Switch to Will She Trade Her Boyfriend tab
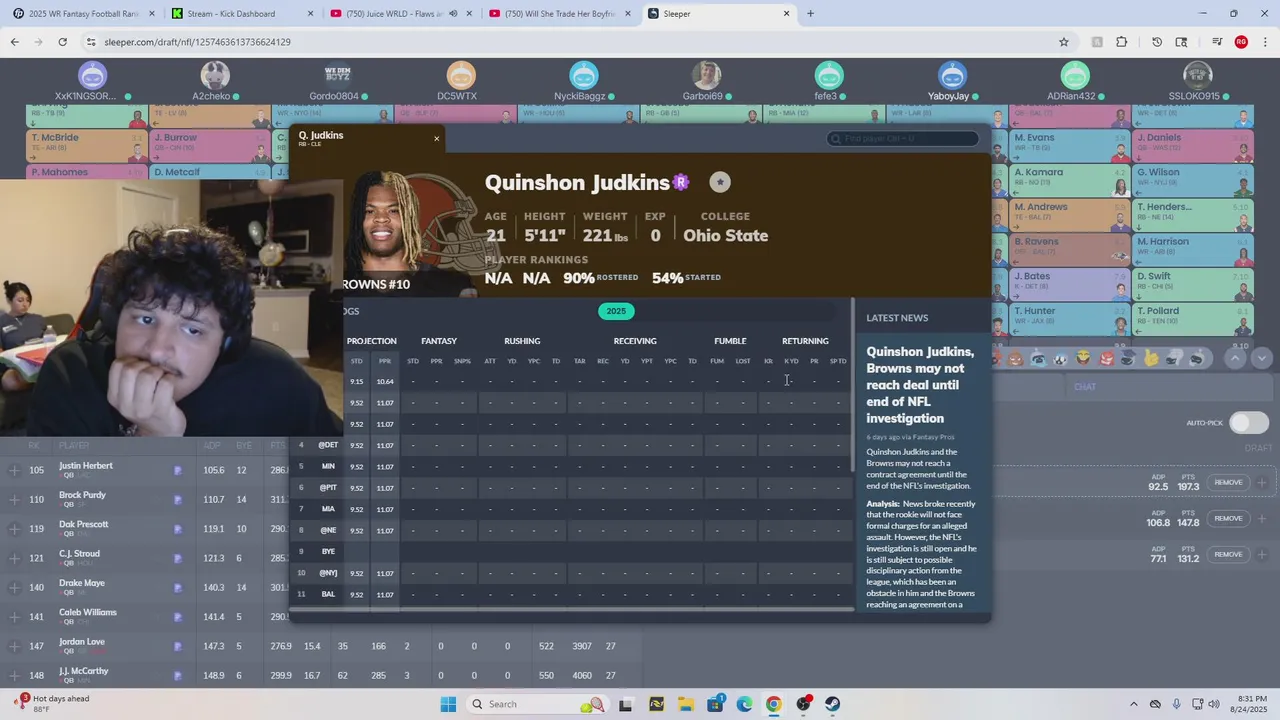 (x=558, y=14)
